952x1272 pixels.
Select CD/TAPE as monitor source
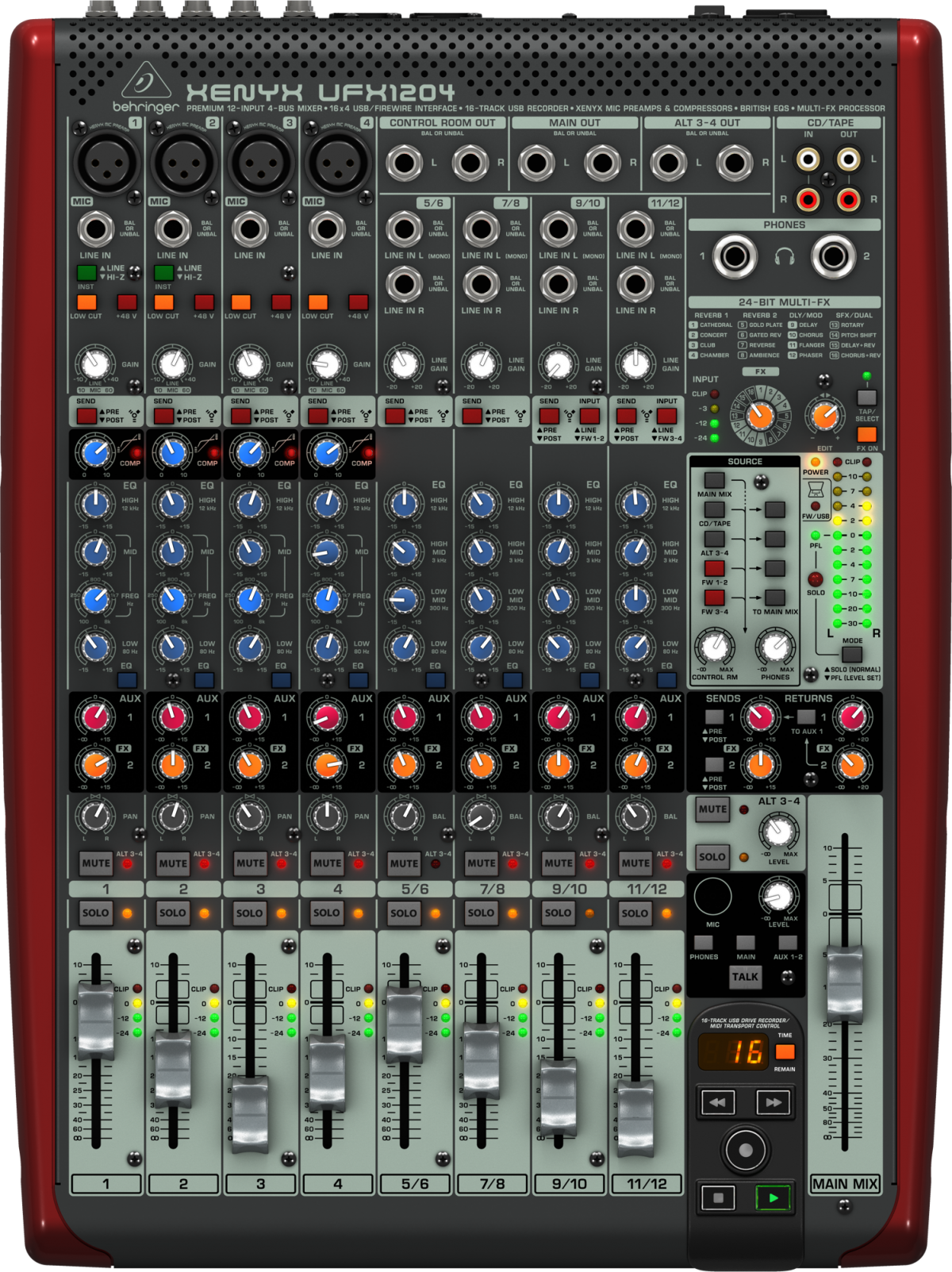[x=714, y=509]
